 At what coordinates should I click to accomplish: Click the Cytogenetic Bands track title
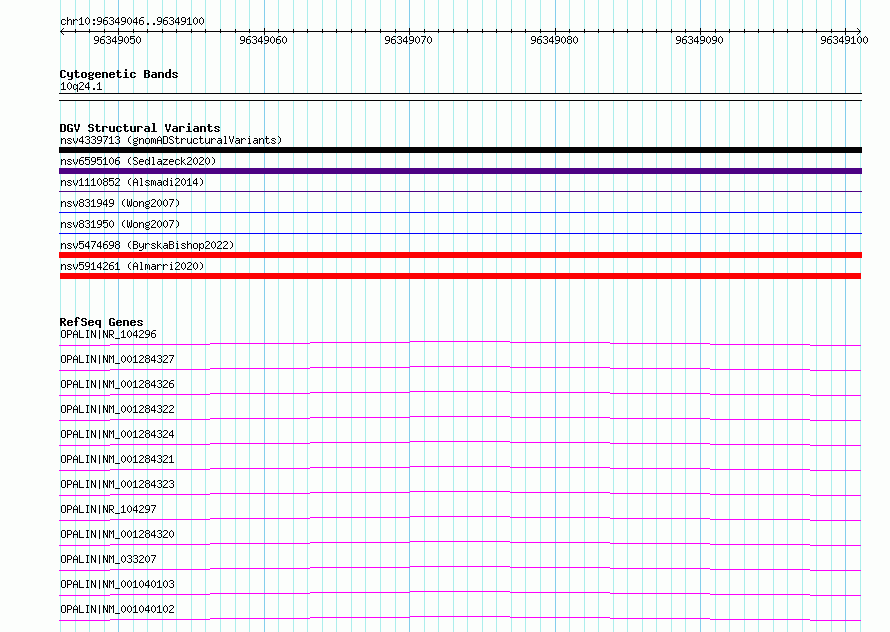point(119,74)
